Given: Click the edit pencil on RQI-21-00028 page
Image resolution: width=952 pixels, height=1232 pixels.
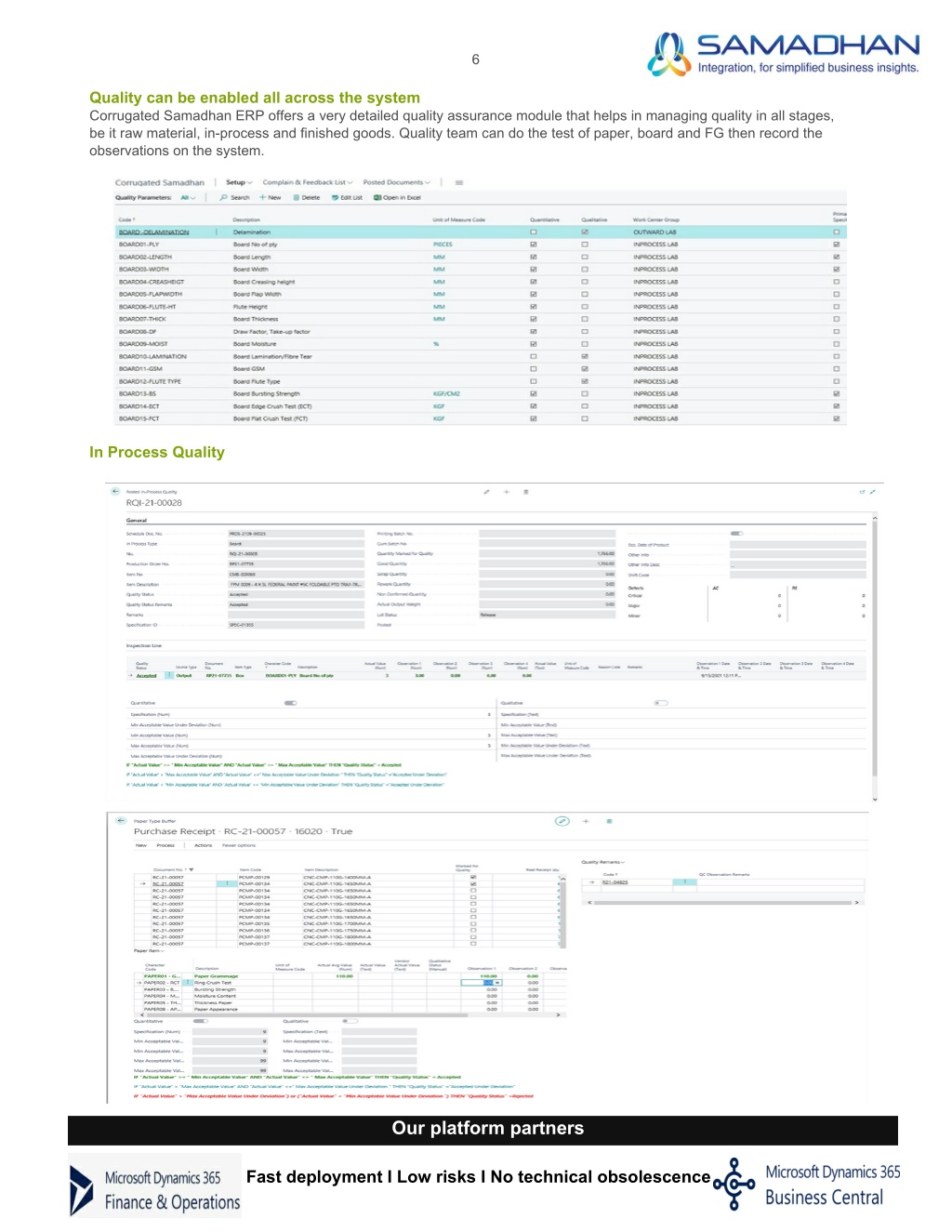Looking at the screenshot, I should coord(486,491).
